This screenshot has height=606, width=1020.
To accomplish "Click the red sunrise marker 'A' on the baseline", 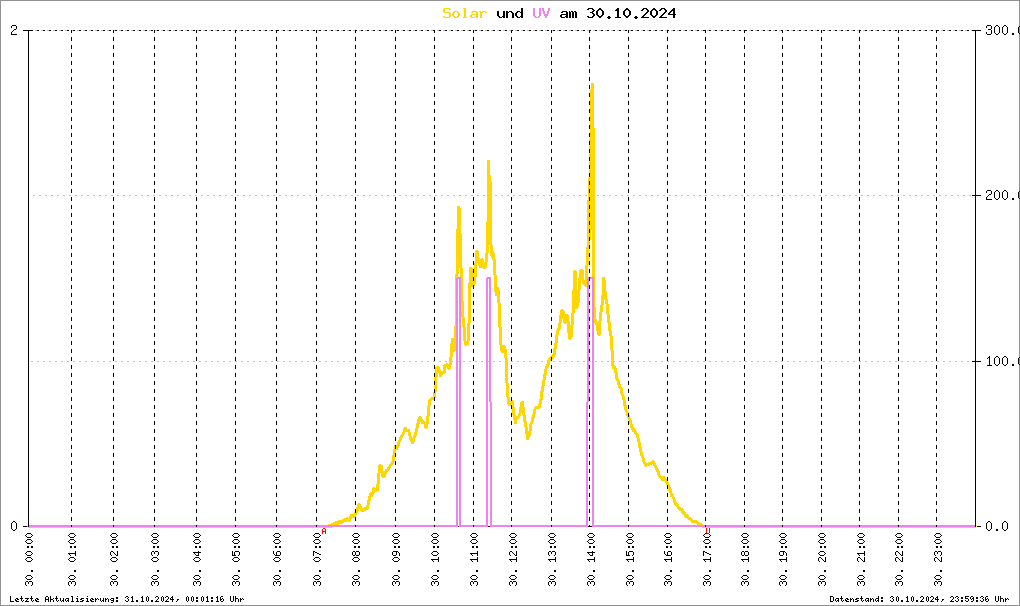I will tap(324, 531).
